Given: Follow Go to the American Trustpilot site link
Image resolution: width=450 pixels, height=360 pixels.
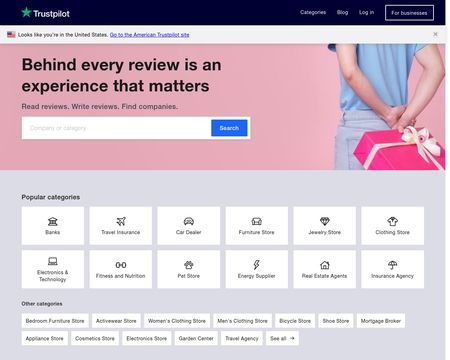Looking at the screenshot, I should tap(149, 35).
